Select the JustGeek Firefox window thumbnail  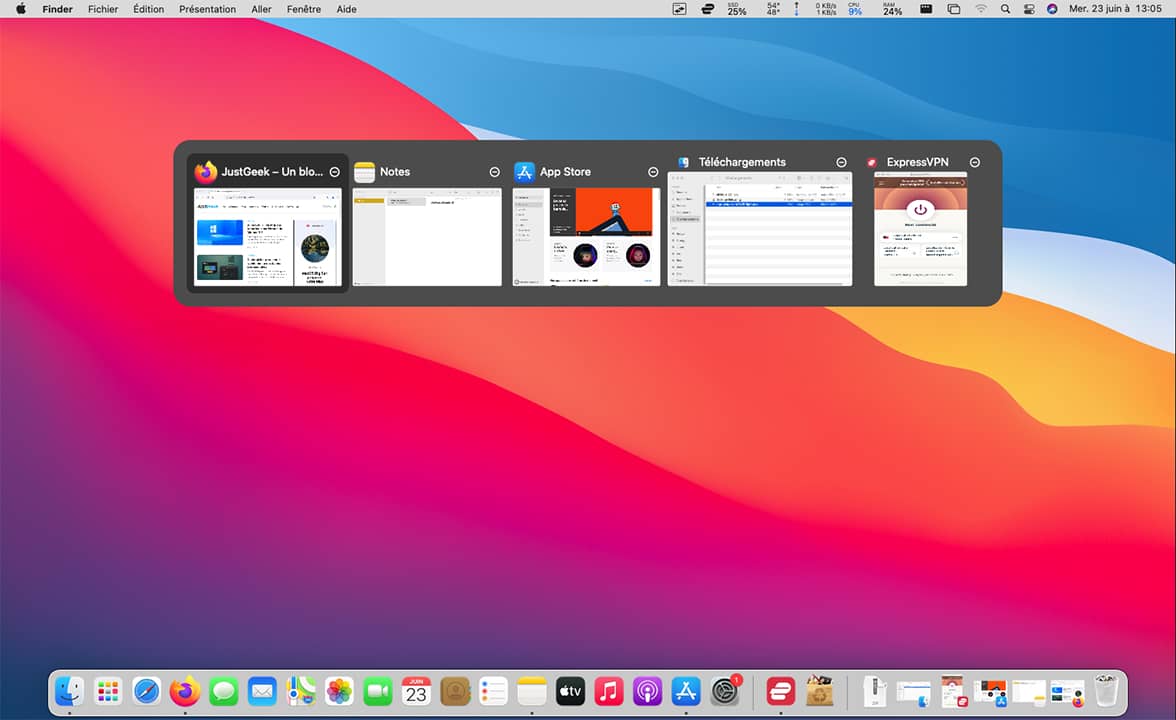pos(267,237)
